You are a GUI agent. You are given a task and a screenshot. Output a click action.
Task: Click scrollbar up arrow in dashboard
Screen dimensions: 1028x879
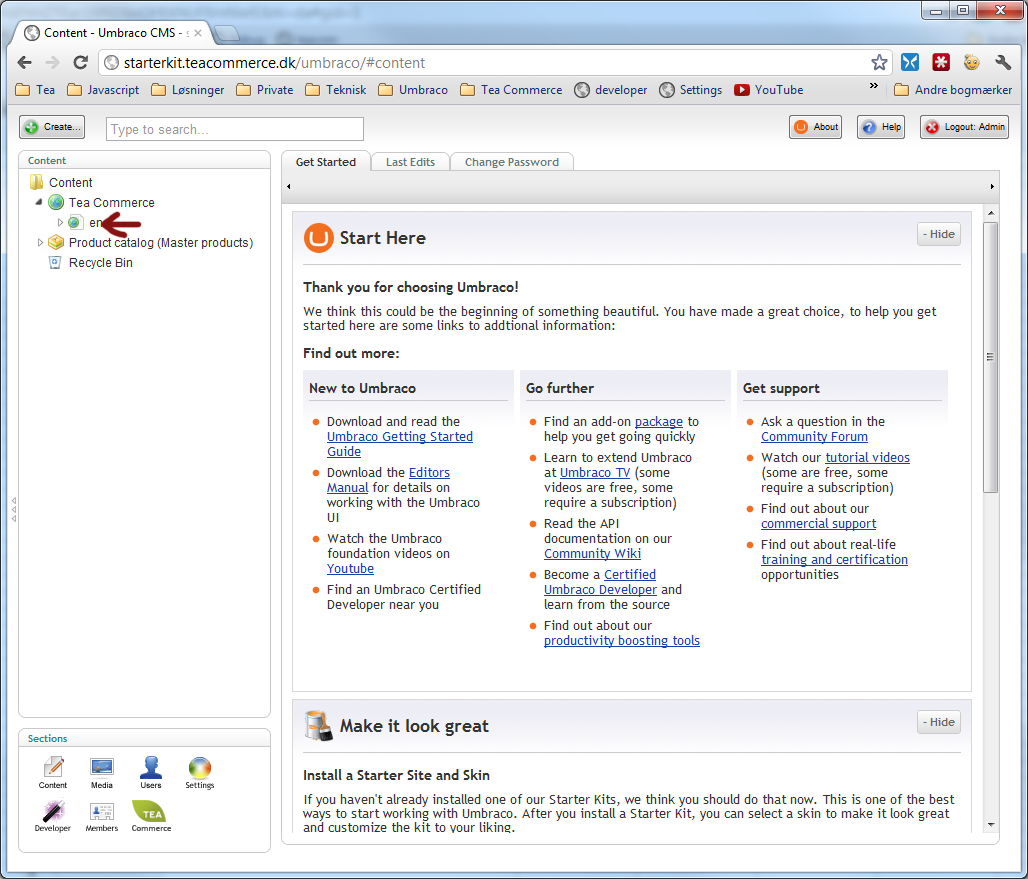tap(991, 213)
